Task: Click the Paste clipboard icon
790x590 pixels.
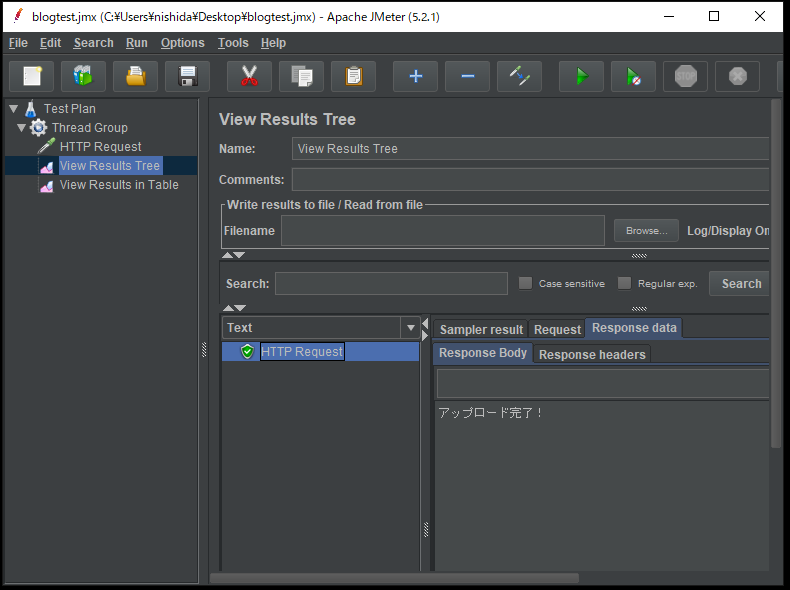Action: pyautogui.click(x=353, y=77)
